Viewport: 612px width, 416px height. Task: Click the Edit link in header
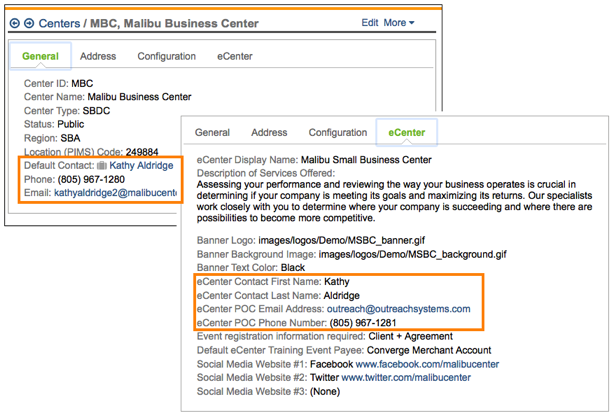coord(370,22)
